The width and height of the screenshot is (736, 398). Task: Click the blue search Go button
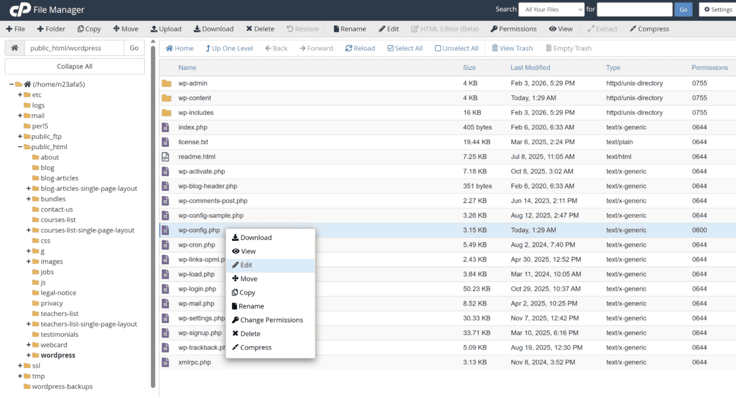tap(683, 9)
